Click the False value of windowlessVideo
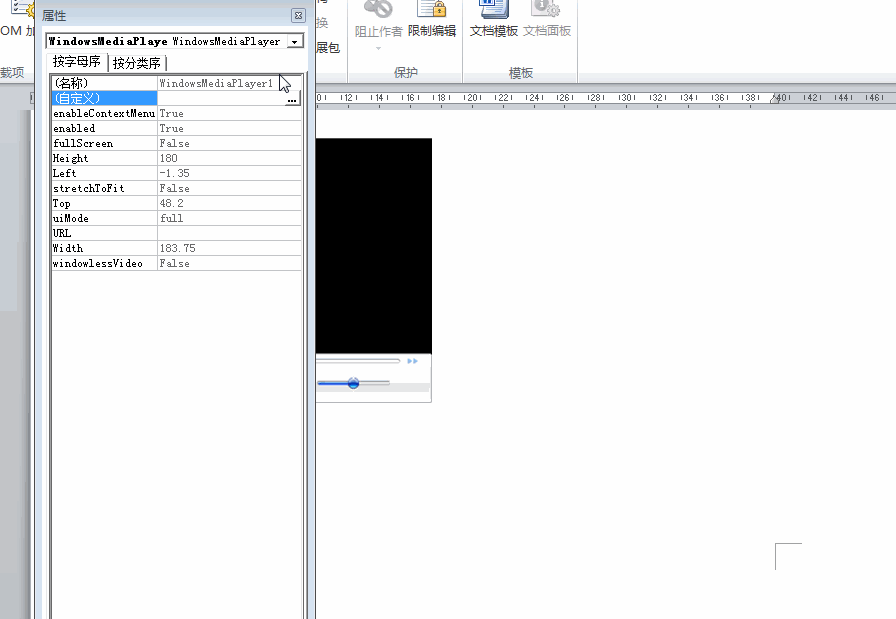The image size is (896, 619). (x=229, y=263)
